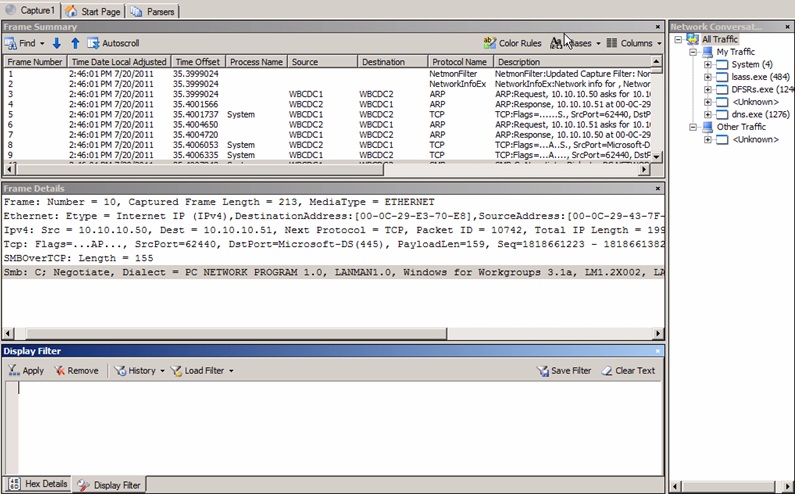The width and height of the screenshot is (795, 494).
Task: Apply the display filter
Action: (x=26, y=371)
